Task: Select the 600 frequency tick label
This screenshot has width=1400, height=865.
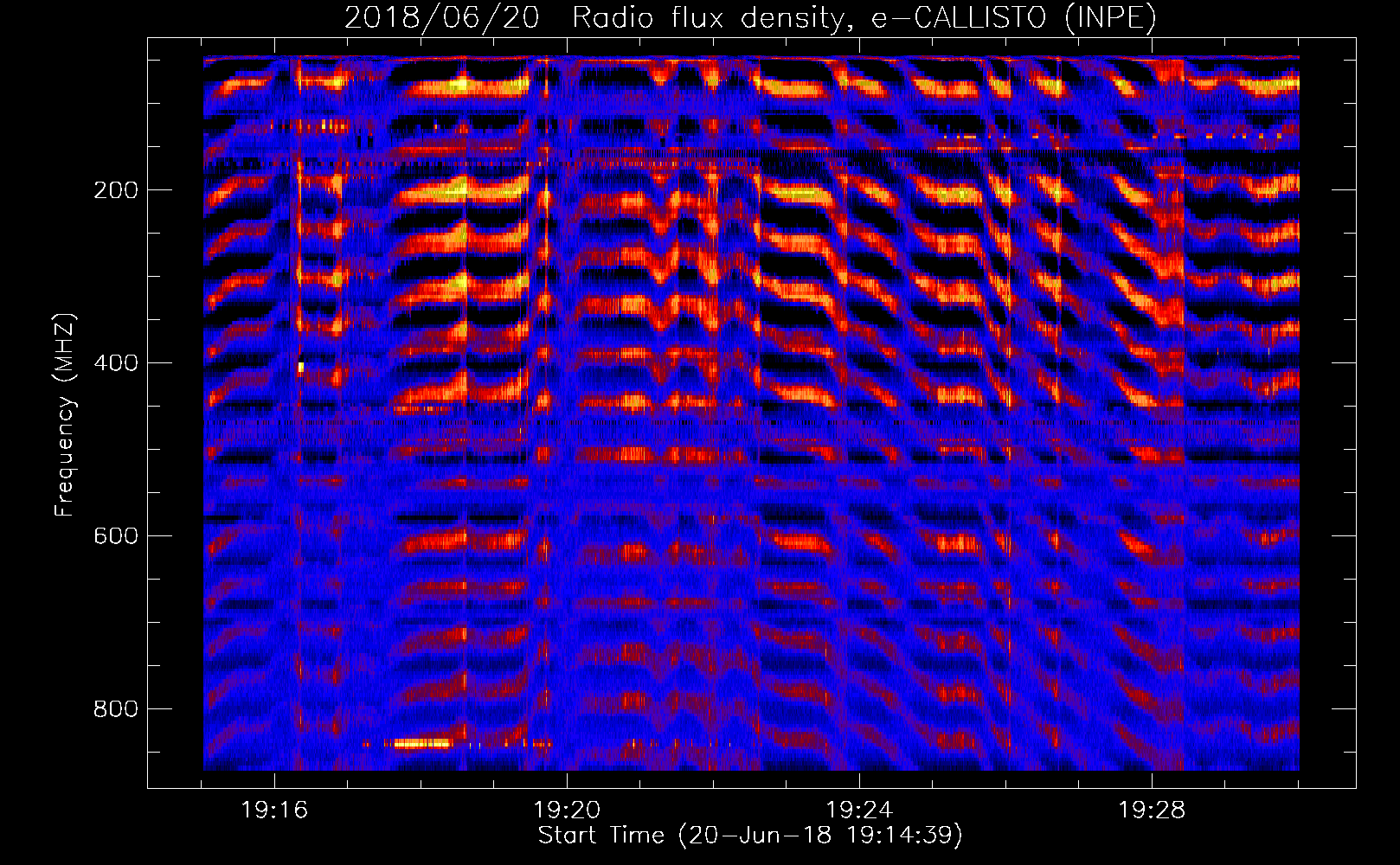Action: coord(115,536)
